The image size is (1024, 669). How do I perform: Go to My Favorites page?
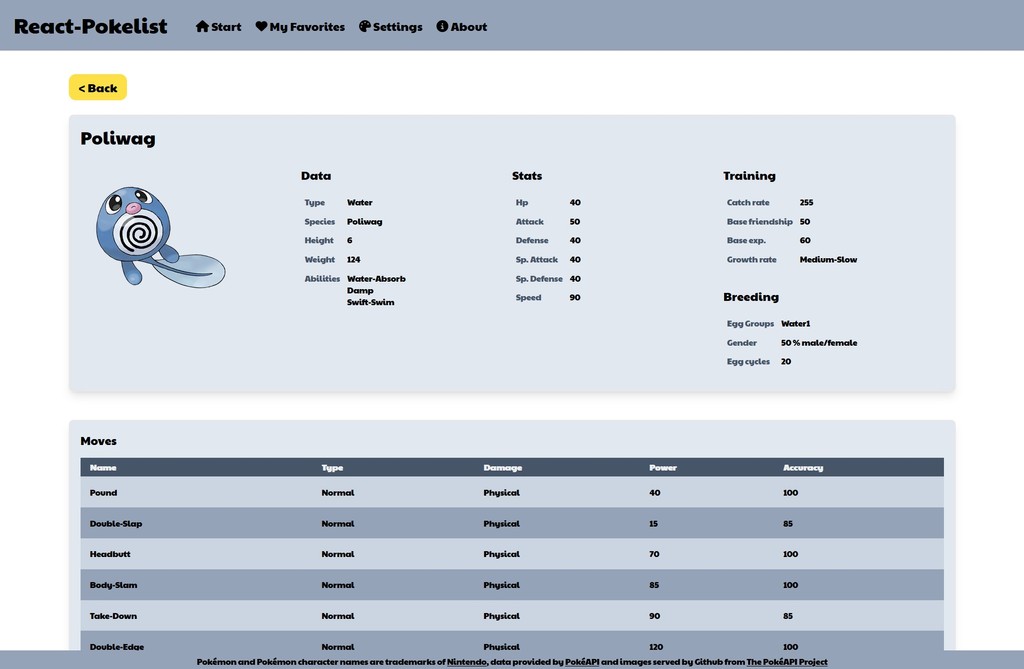pyautogui.click(x=307, y=27)
